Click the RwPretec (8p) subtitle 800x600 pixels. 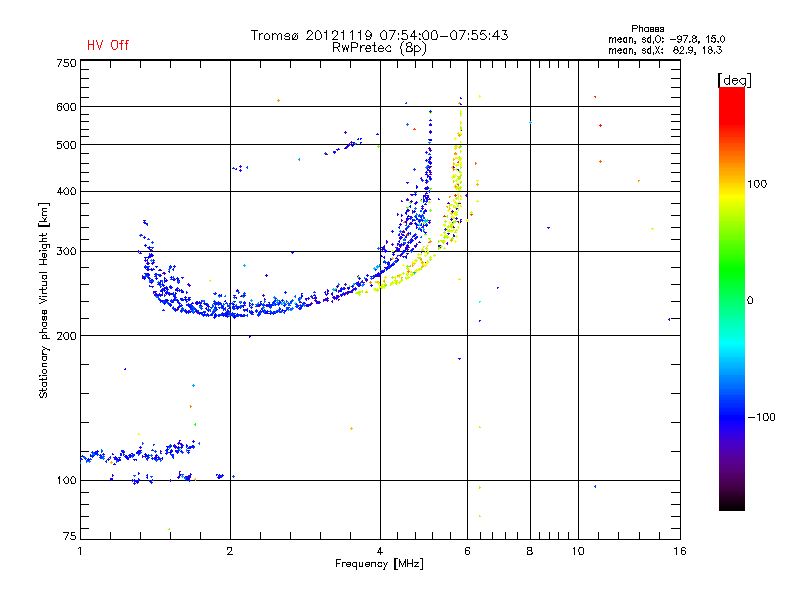tap(379, 47)
